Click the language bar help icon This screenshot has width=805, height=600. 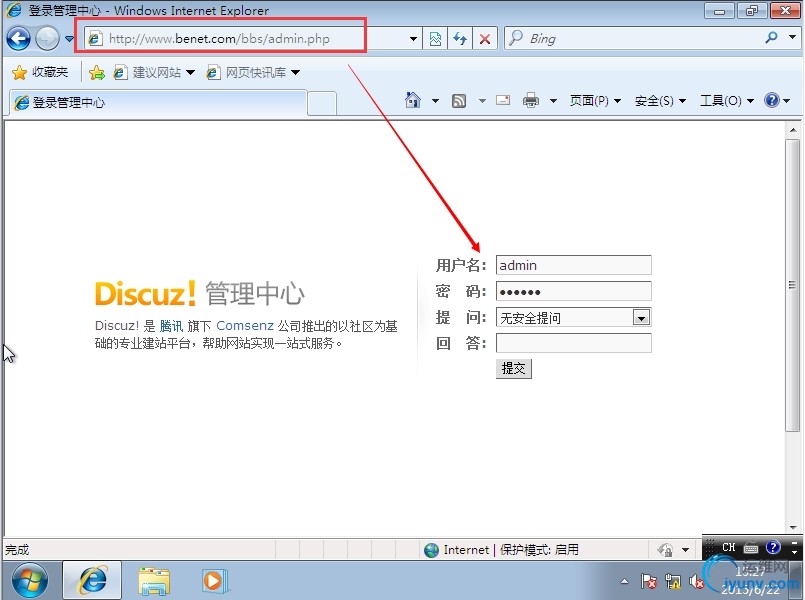[773, 547]
